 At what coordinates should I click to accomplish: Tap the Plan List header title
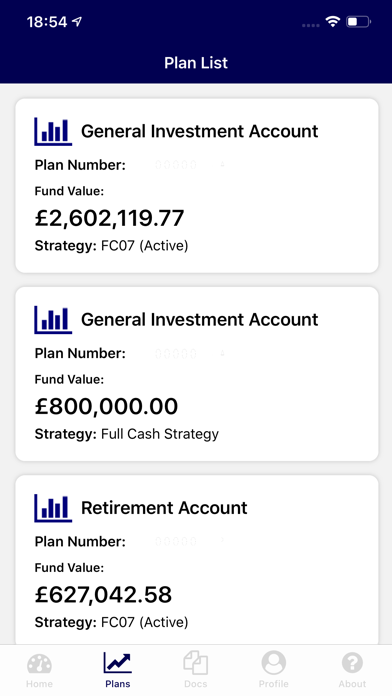click(x=196, y=63)
